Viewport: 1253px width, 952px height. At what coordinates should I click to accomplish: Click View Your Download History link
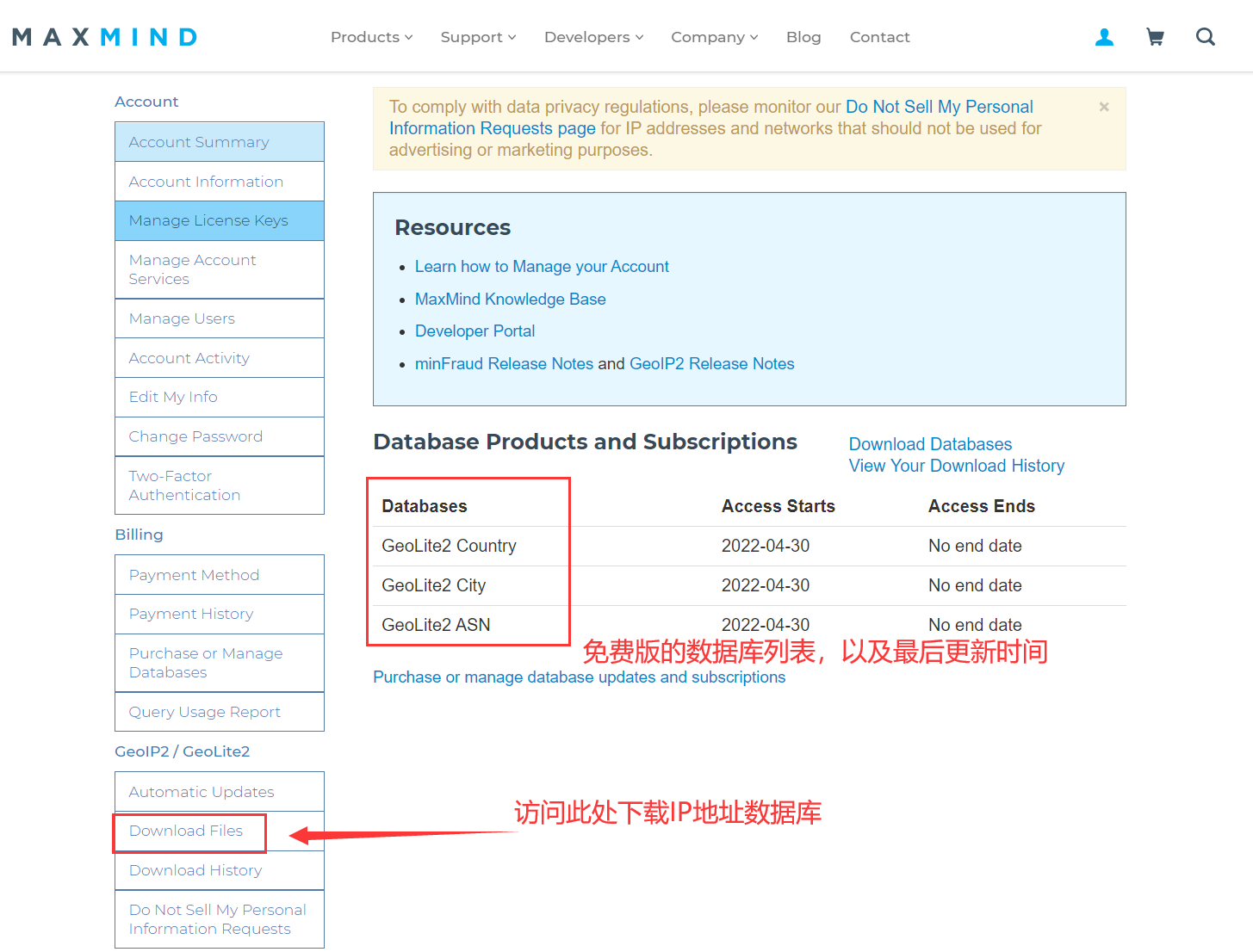[957, 466]
